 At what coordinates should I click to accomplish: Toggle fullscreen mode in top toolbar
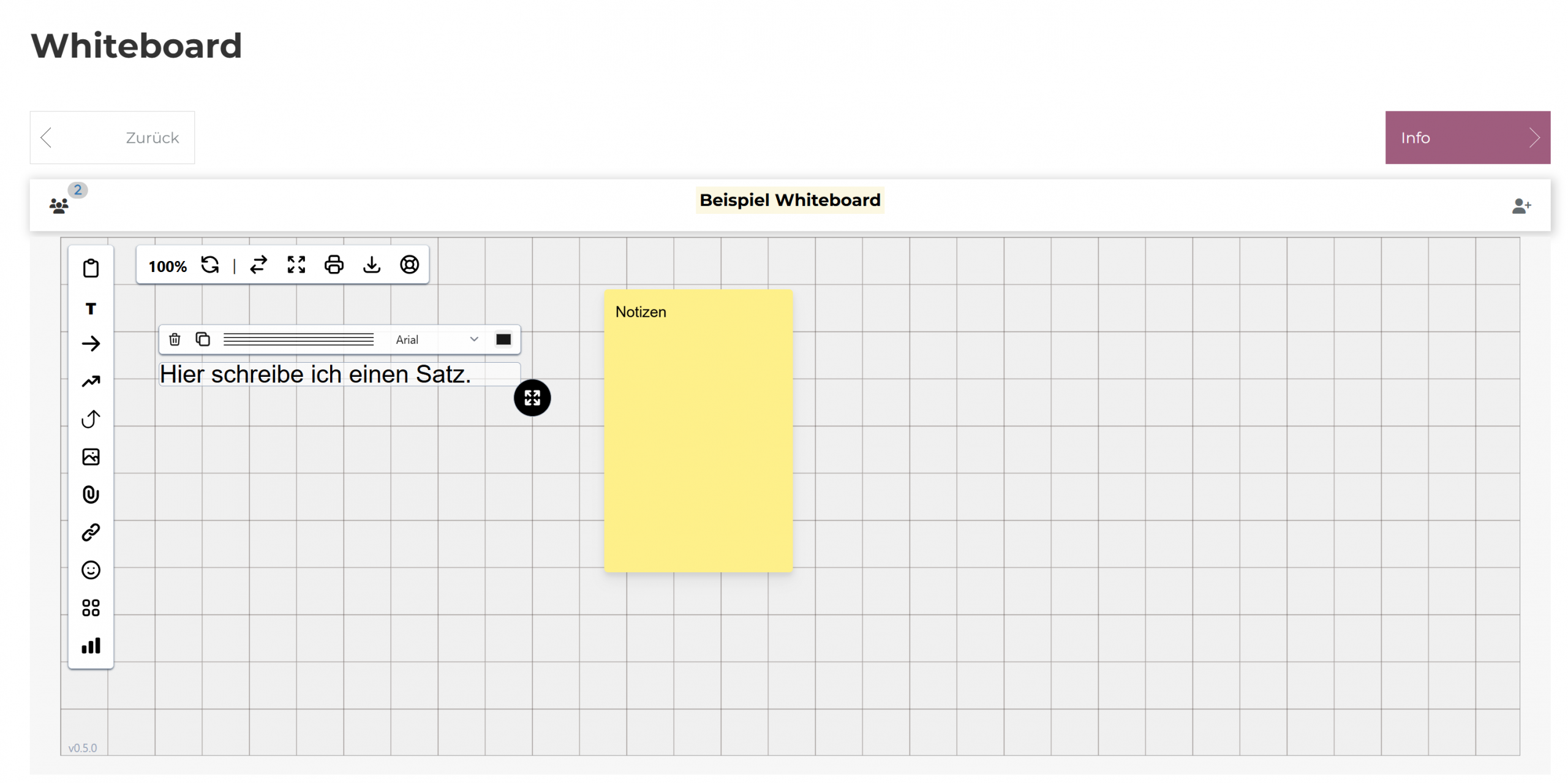click(296, 265)
